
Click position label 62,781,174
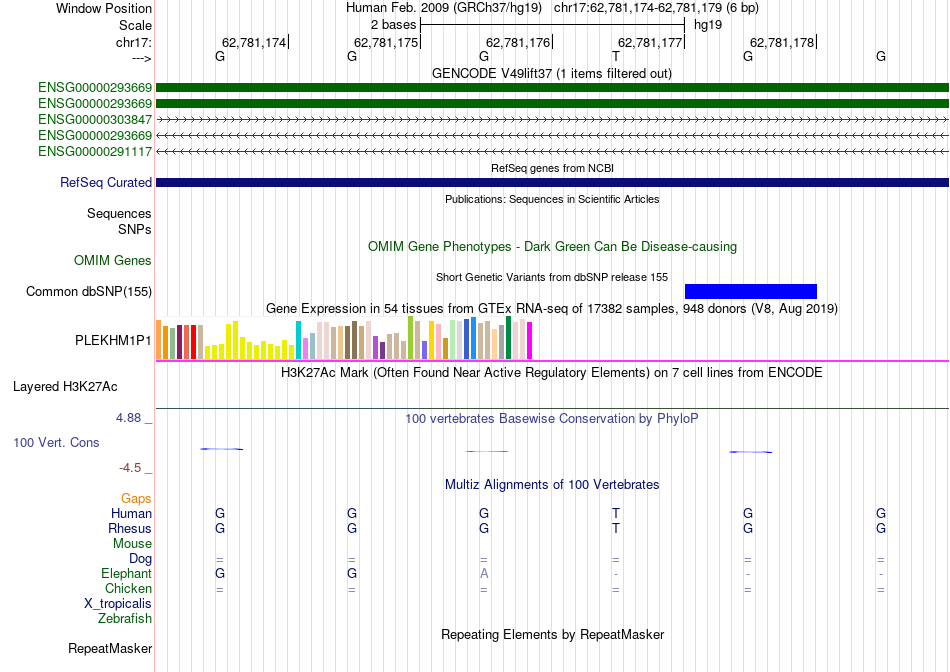coord(254,42)
